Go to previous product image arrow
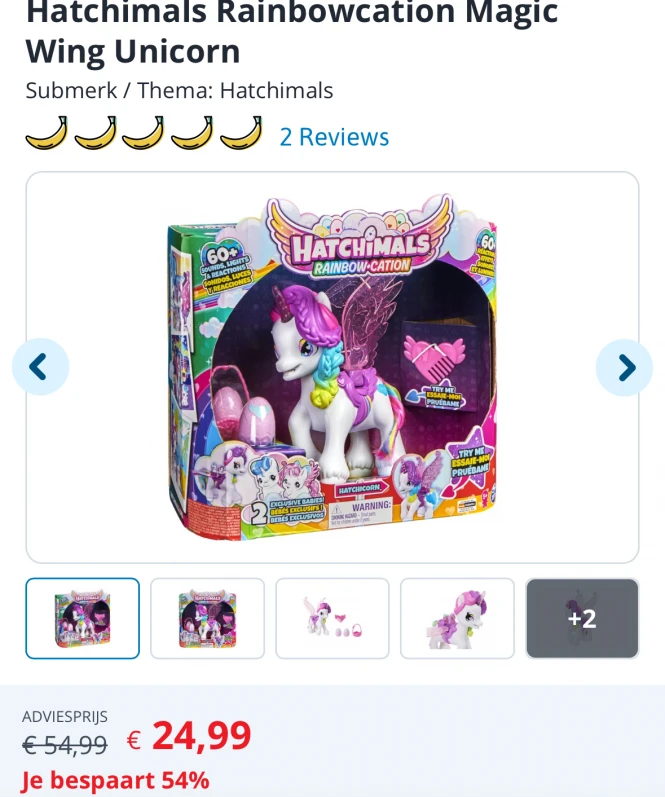This screenshot has width=665, height=797. (x=40, y=366)
